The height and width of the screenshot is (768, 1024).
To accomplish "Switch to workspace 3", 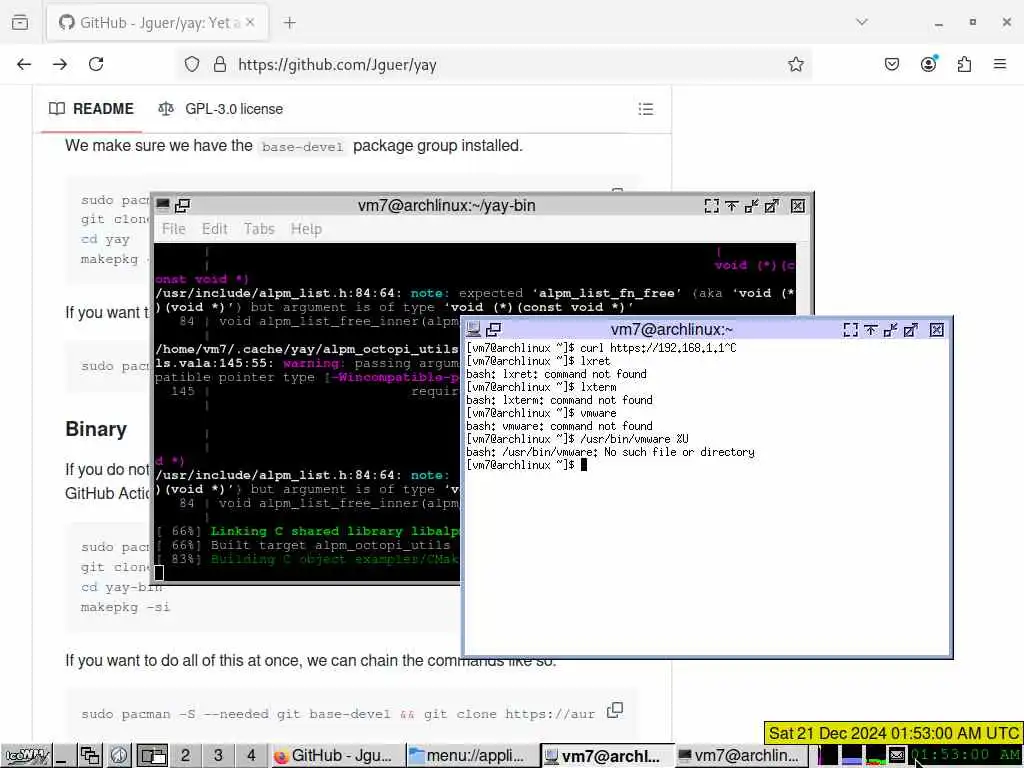I will click(x=218, y=756).
